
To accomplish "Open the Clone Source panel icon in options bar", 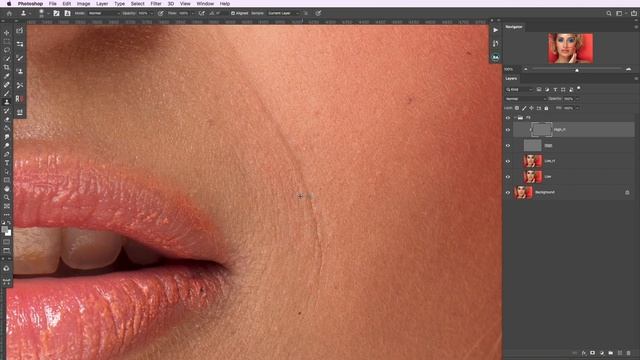I will pos(67,13).
